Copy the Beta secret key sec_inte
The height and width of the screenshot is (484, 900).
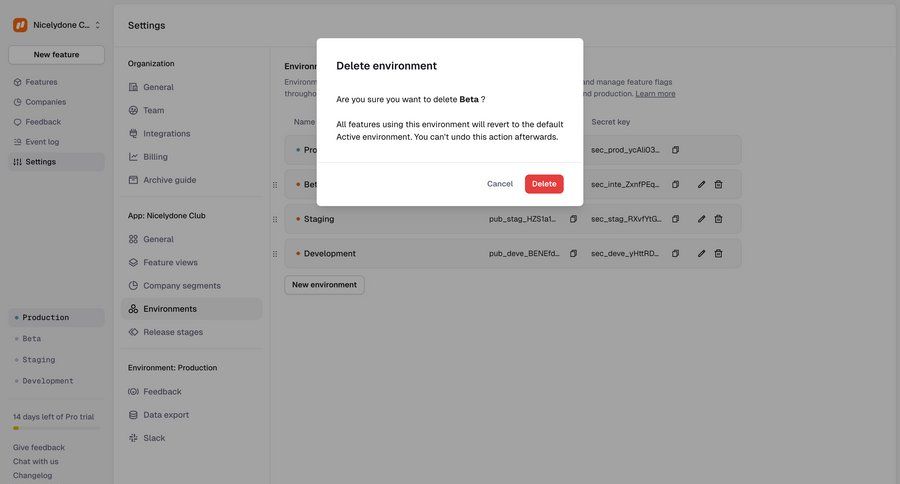pyautogui.click(x=676, y=184)
